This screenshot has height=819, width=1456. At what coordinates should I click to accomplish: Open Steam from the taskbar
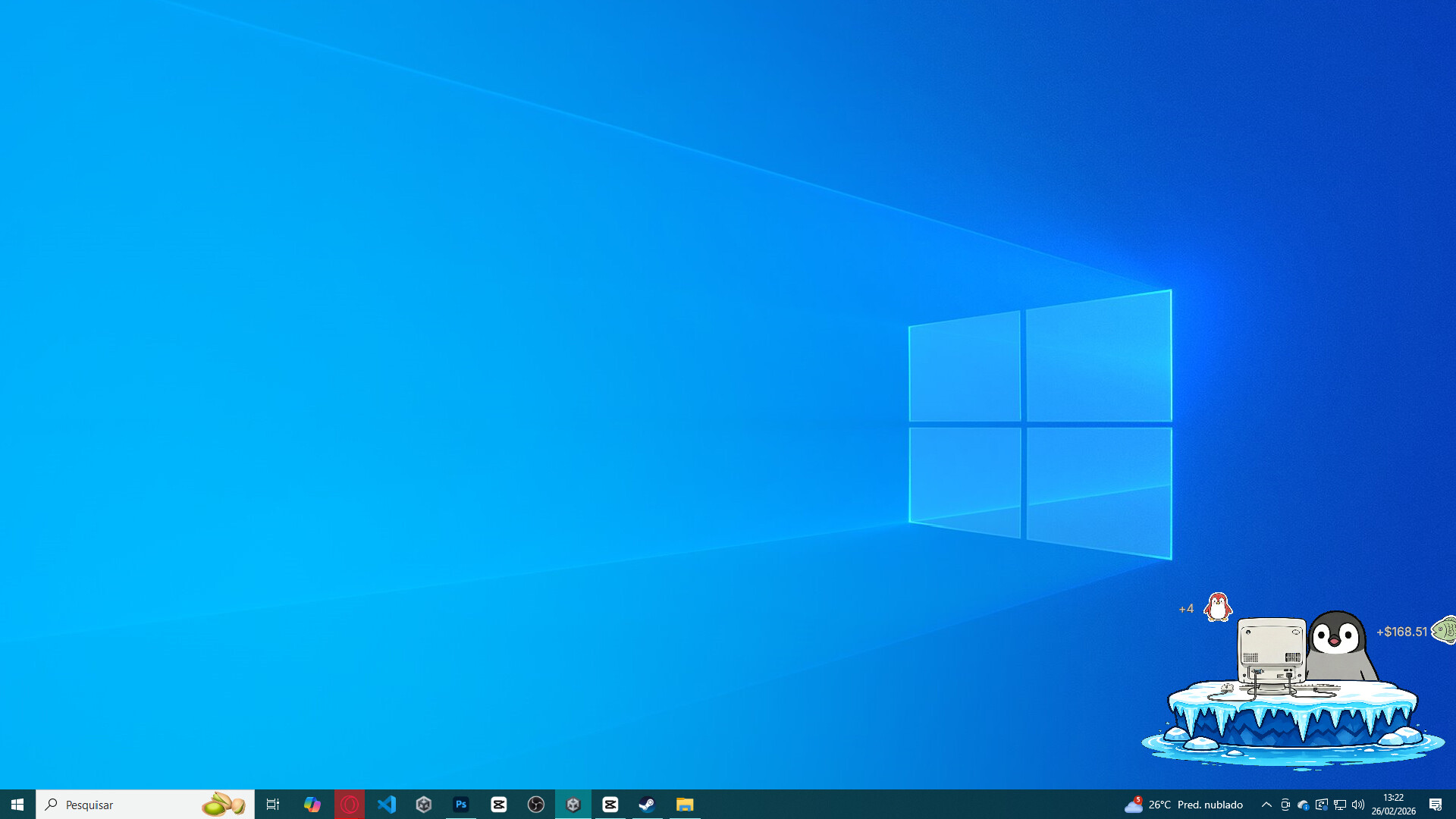647,805
